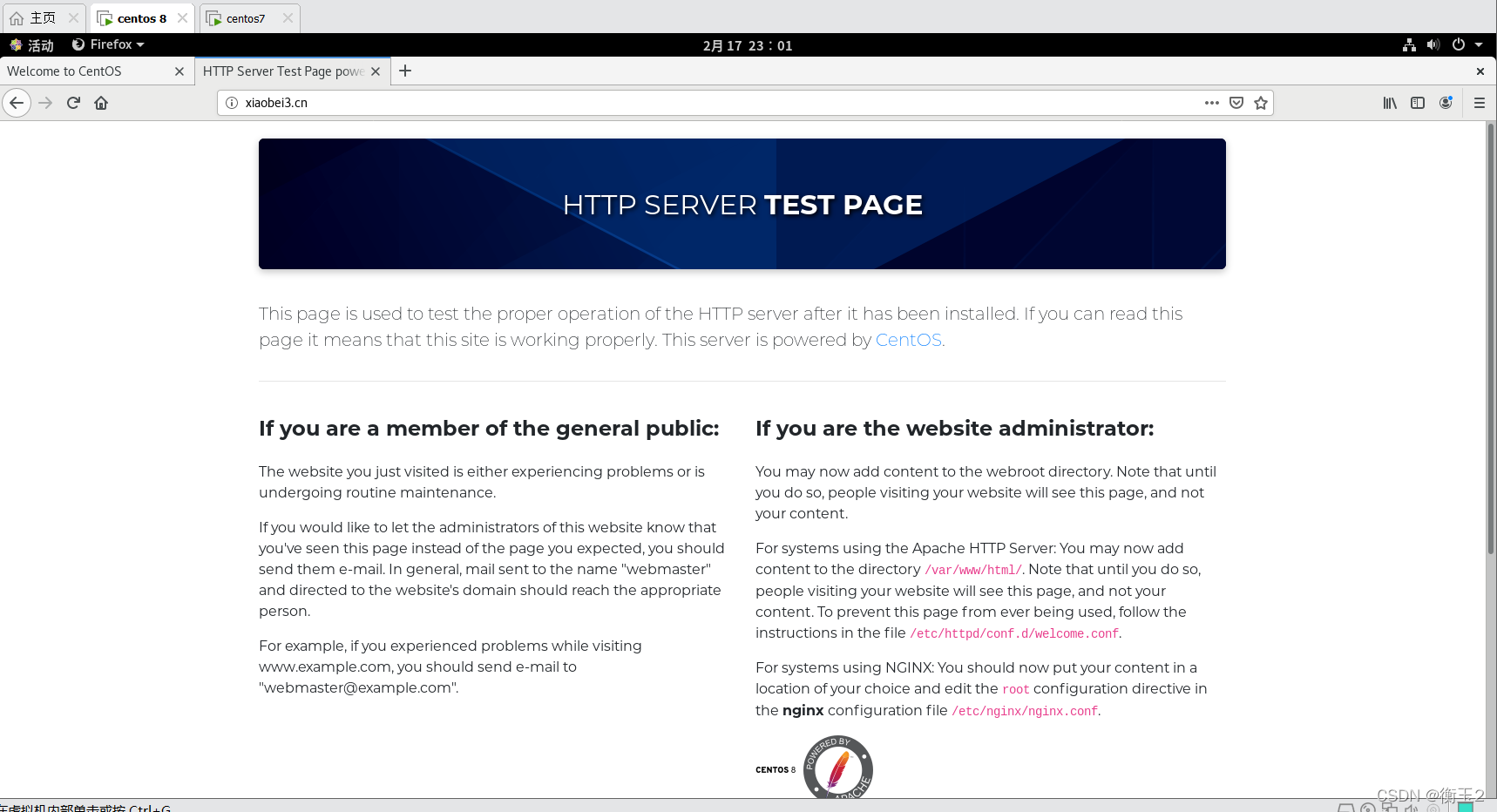The width and height of the screenshot is (1497, 812).
Task: Follow the CentOS link
Action: (908, 340)
